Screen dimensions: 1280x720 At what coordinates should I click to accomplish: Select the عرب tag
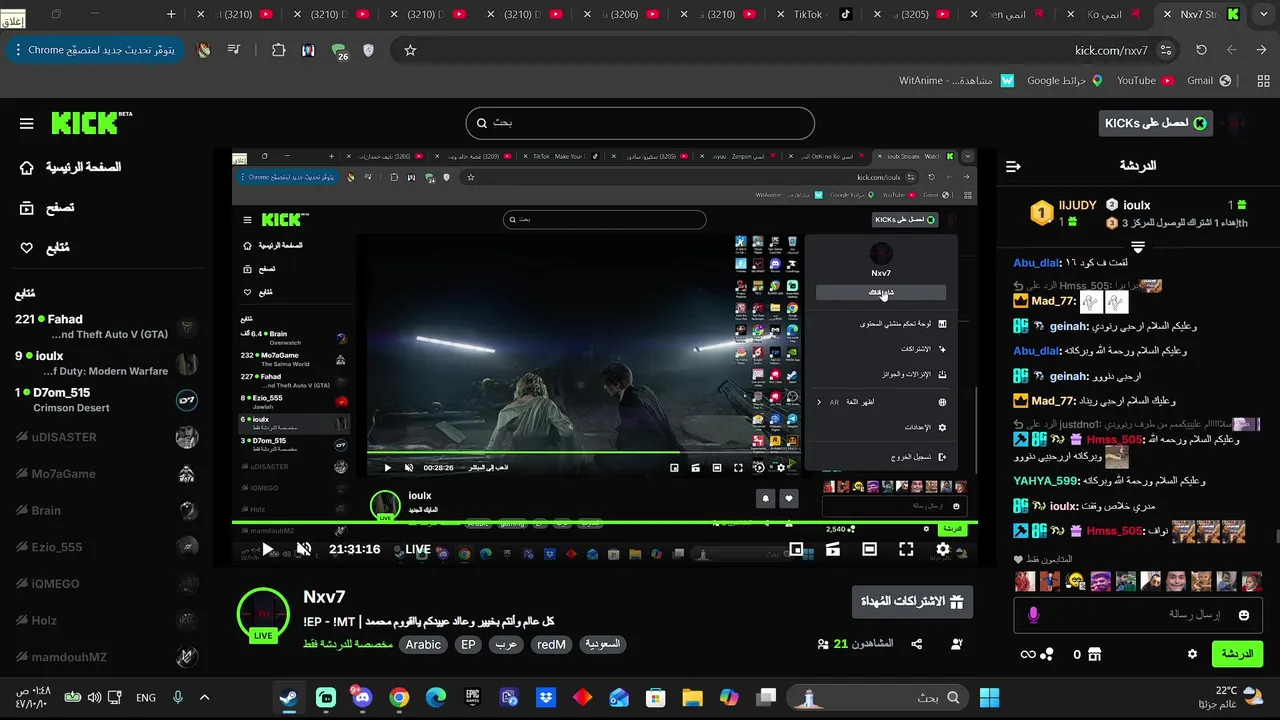coord(507,645)
